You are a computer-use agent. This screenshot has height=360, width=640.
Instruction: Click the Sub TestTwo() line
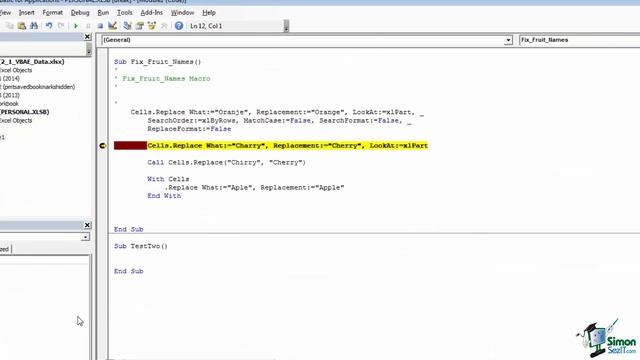[141, 246]
